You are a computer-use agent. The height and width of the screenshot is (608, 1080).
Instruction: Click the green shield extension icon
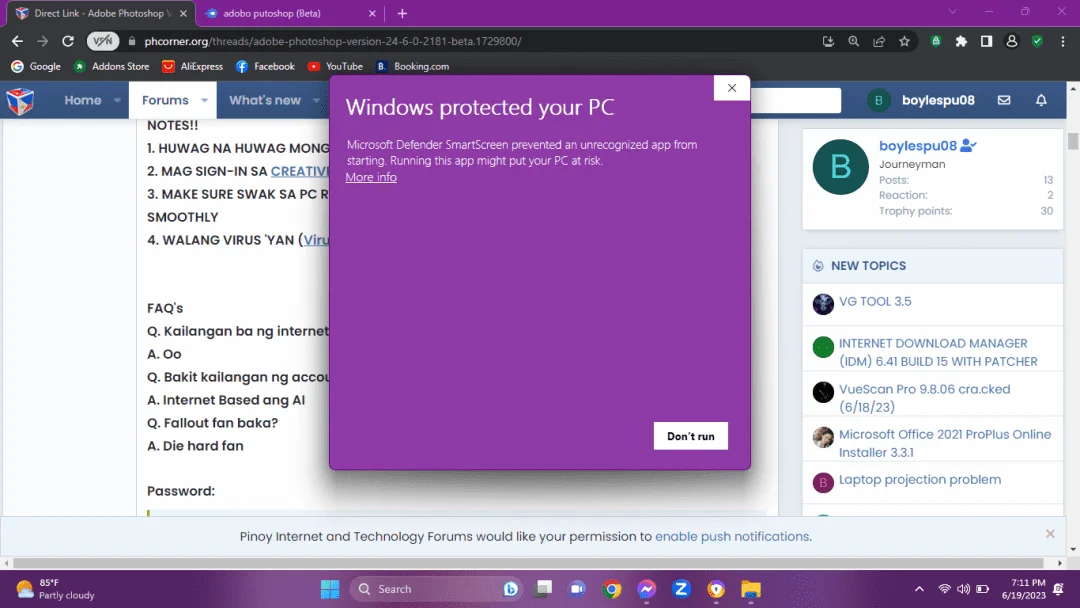1037,41
